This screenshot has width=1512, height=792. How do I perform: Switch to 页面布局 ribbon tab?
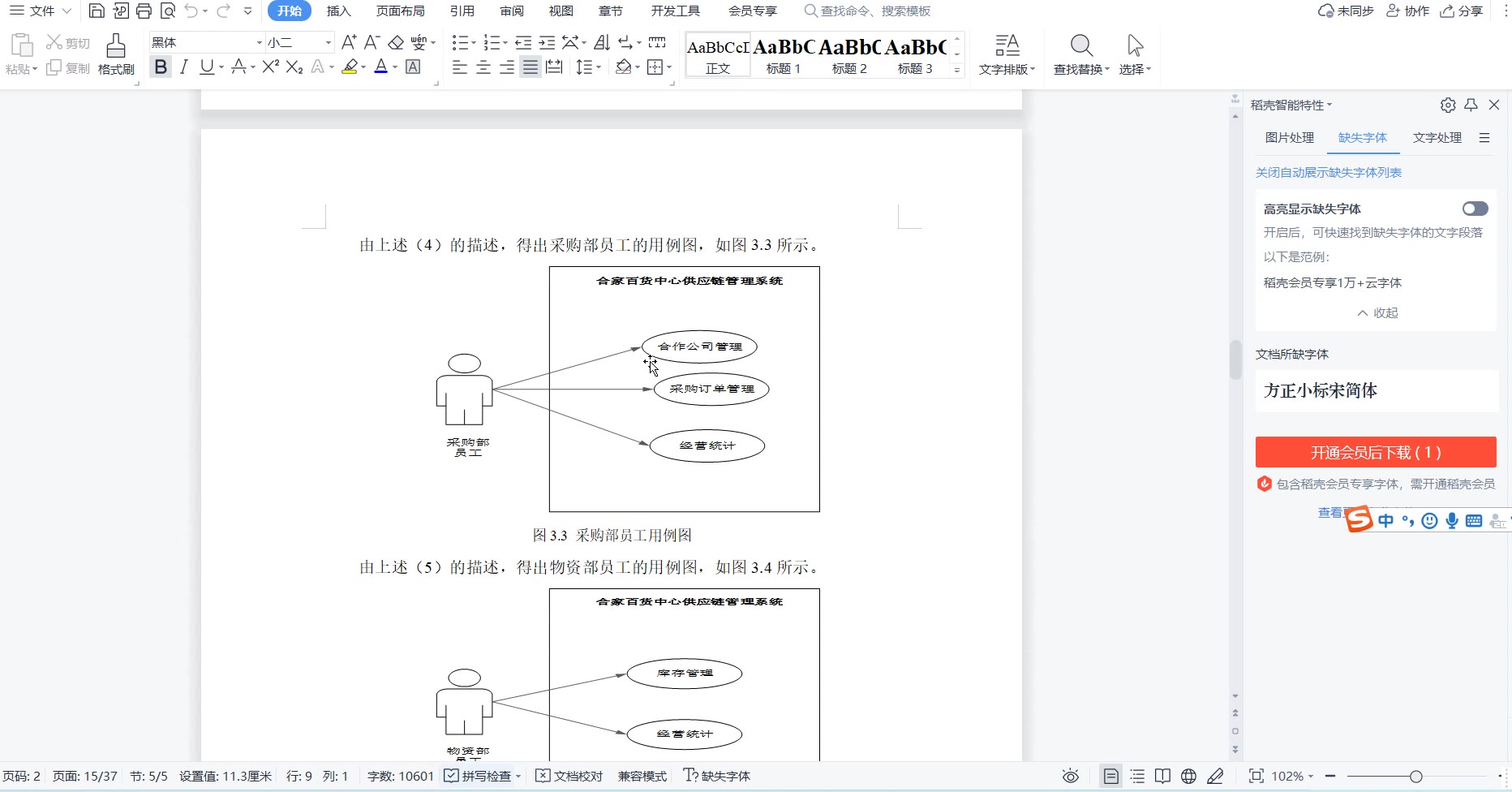click(401, 11)
